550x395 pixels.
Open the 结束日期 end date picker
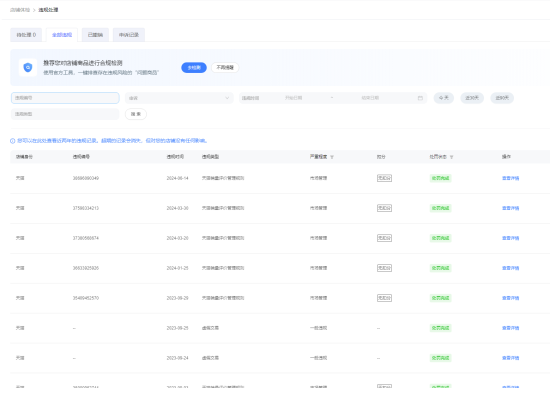[370, 98]
